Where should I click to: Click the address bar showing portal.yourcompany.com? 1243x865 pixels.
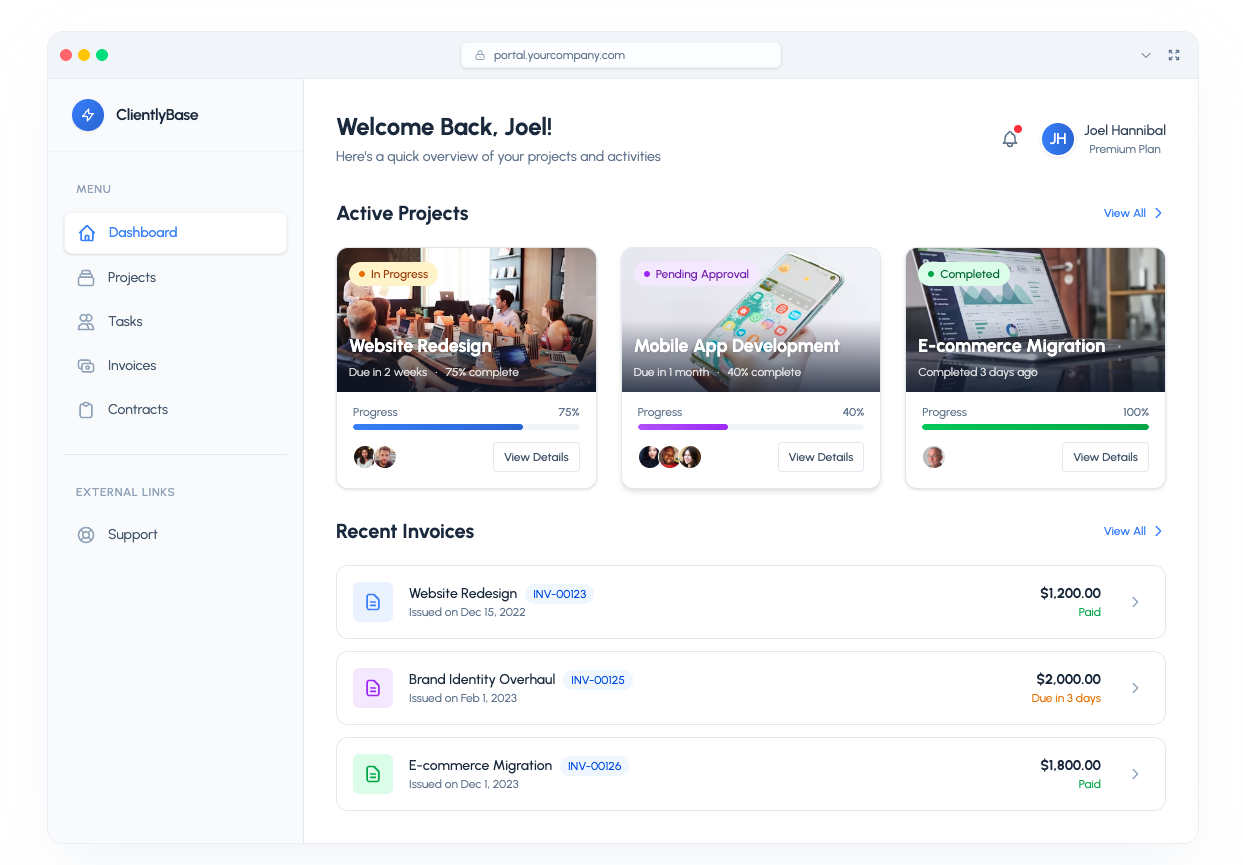[620, 55]
